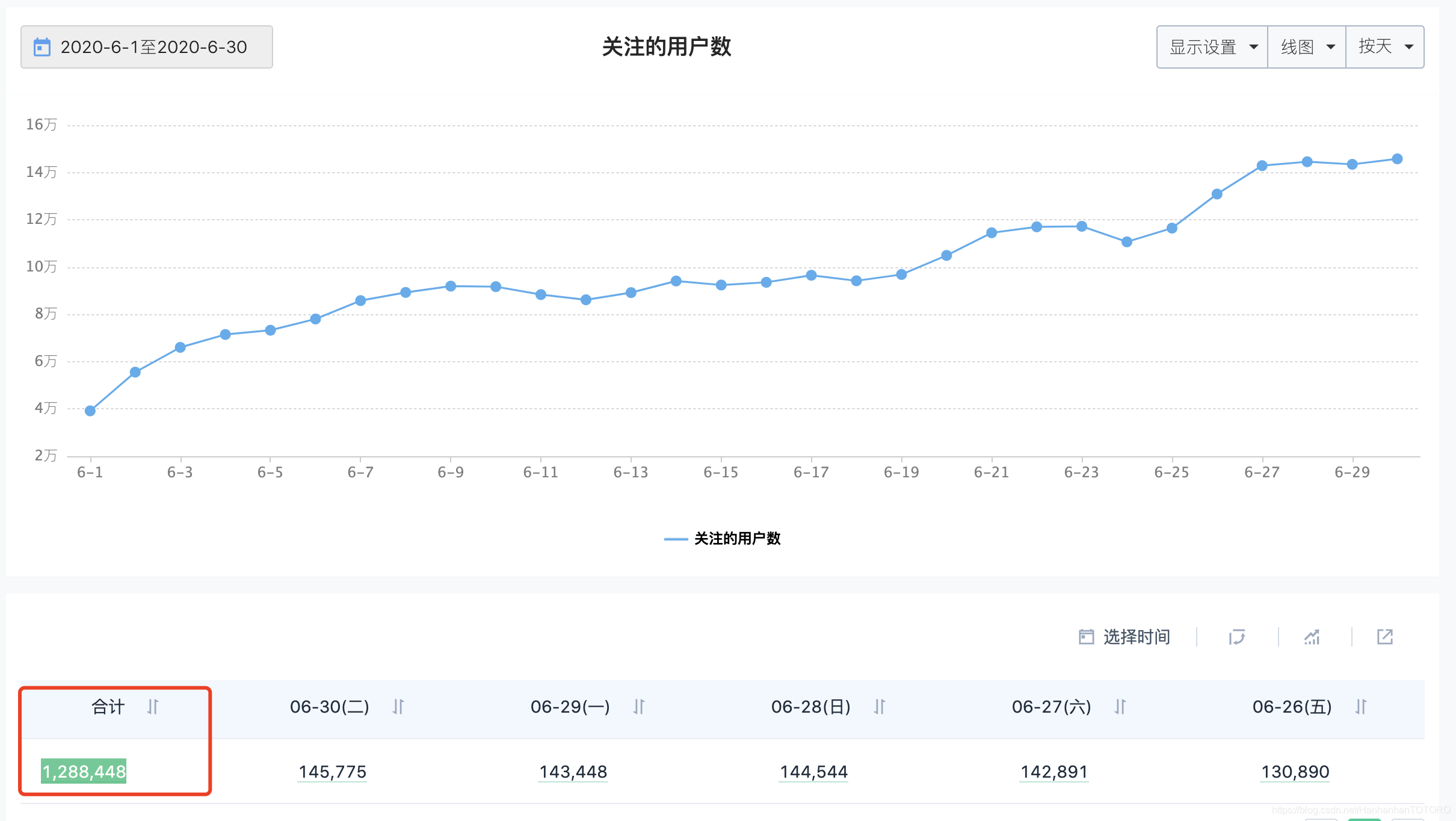Click the 06-27(六) column header
The height and width of the screenshot is (821, 1456).
(x=1052, y=707)
